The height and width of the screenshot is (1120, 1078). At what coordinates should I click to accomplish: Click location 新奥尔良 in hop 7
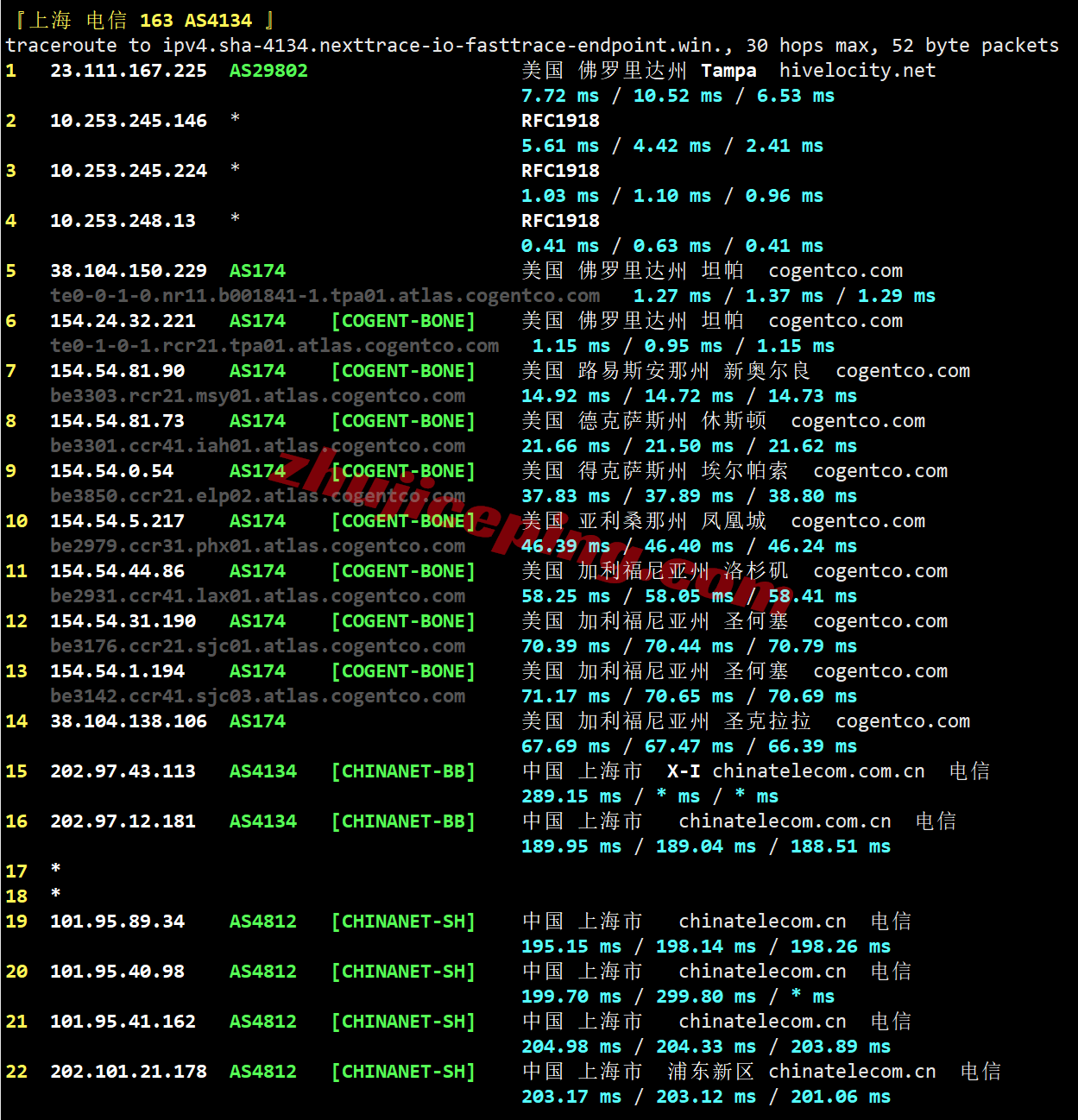(x=767, y=371)
